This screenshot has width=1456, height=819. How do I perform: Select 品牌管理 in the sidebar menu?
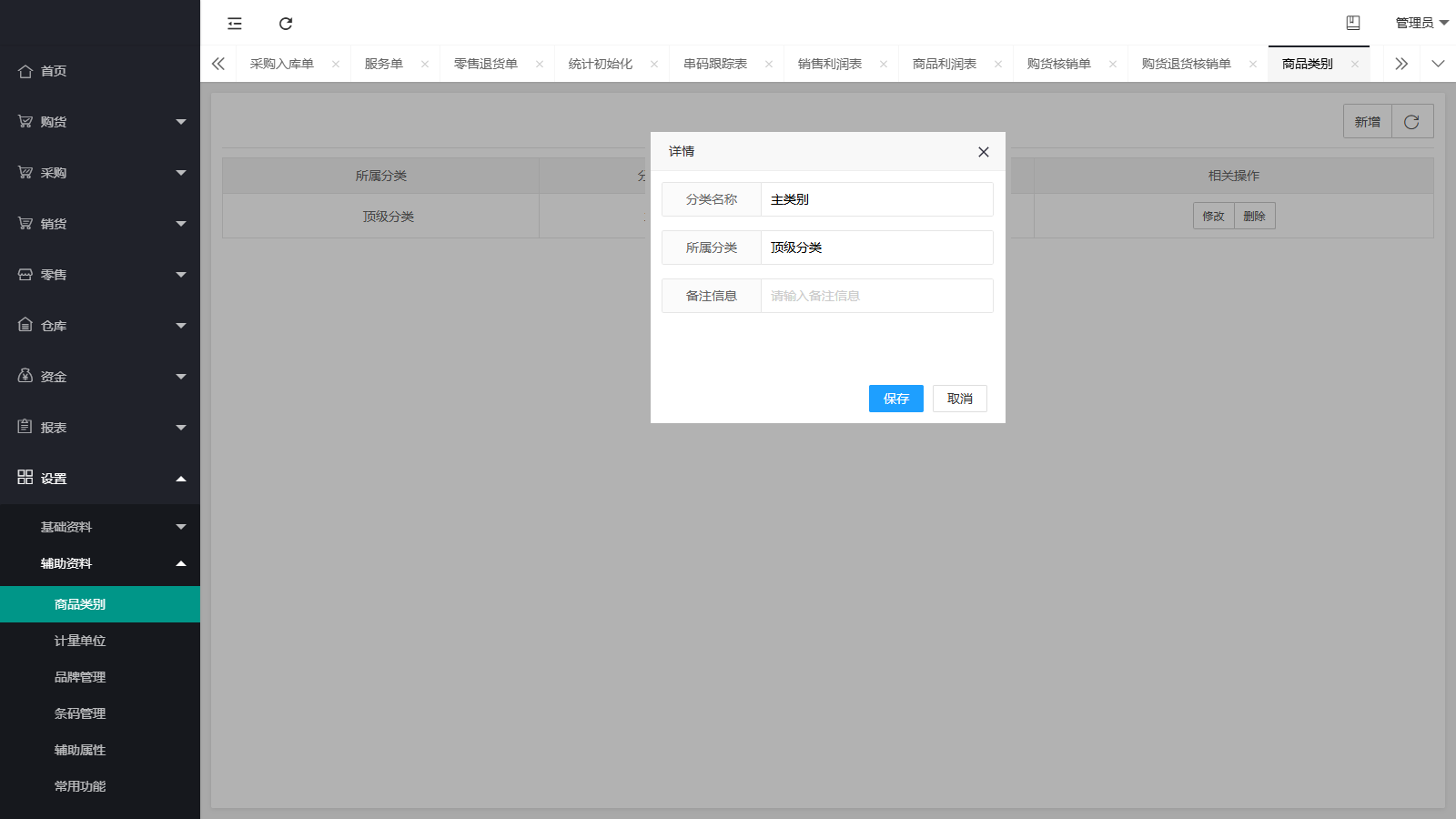pyautogui.click(x=79, y=677)
